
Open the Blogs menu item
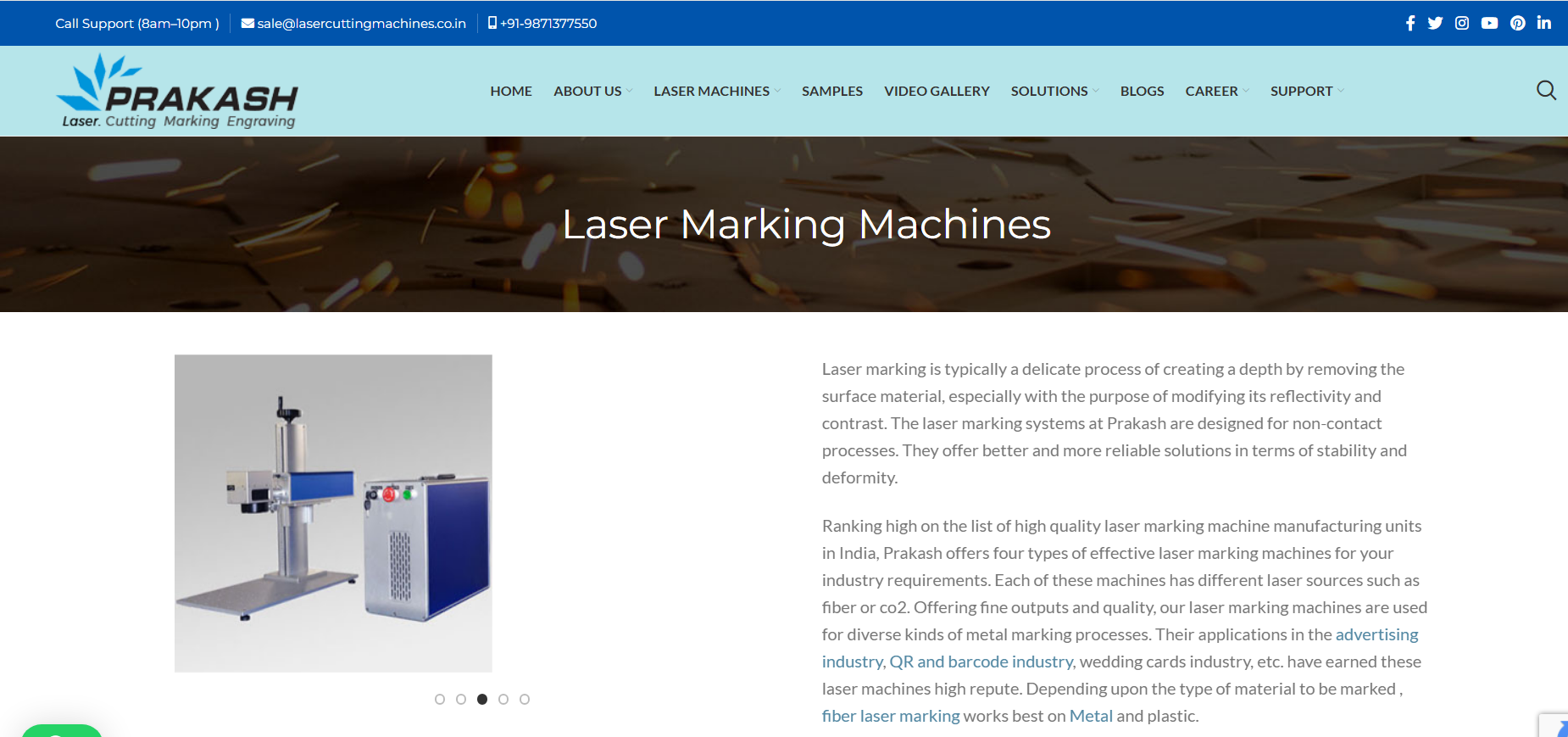pyautogui.click(x=1142, y=91)
